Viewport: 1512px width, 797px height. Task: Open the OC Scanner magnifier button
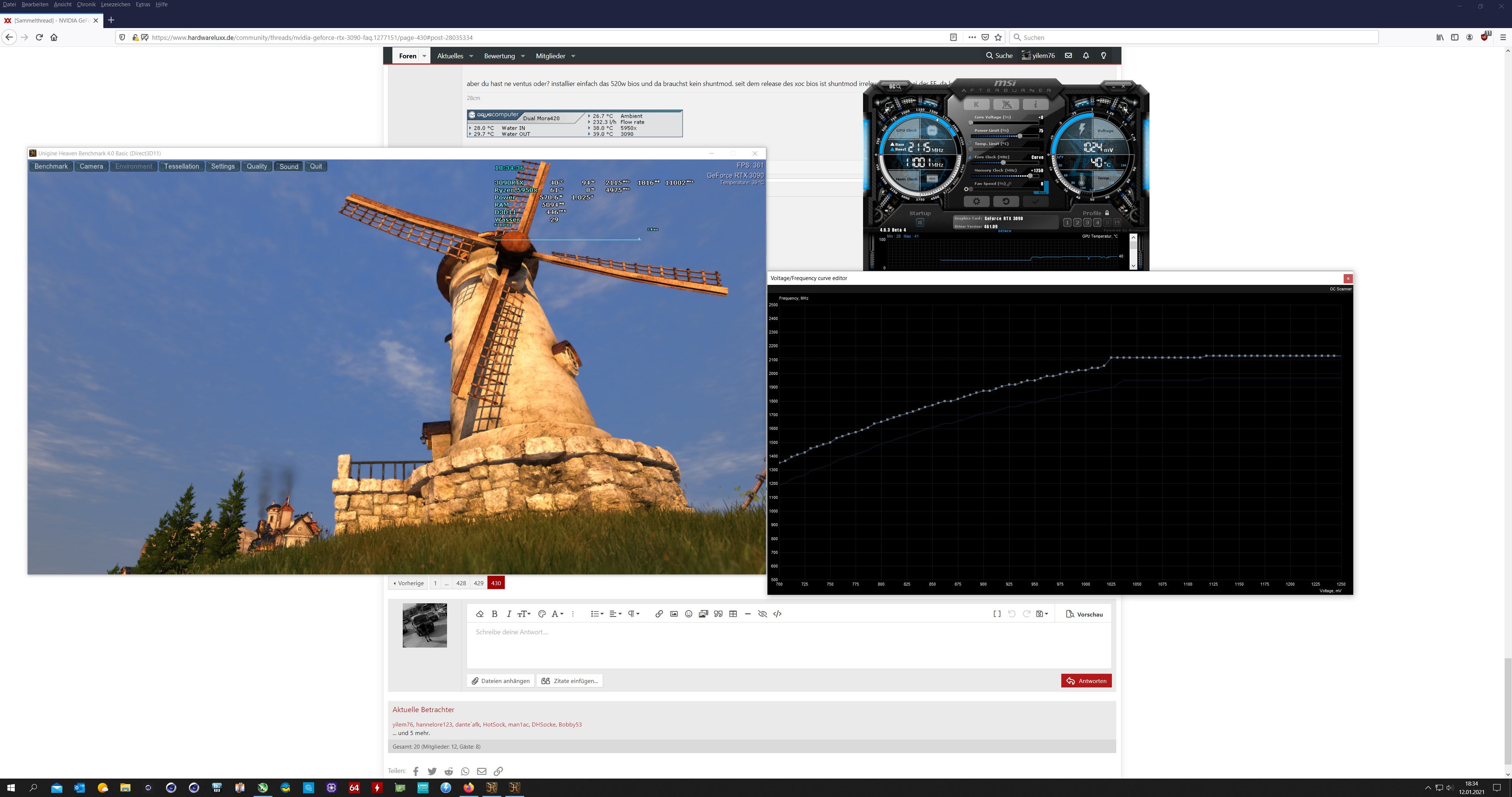pyautogui.click(x=895, y=87)
